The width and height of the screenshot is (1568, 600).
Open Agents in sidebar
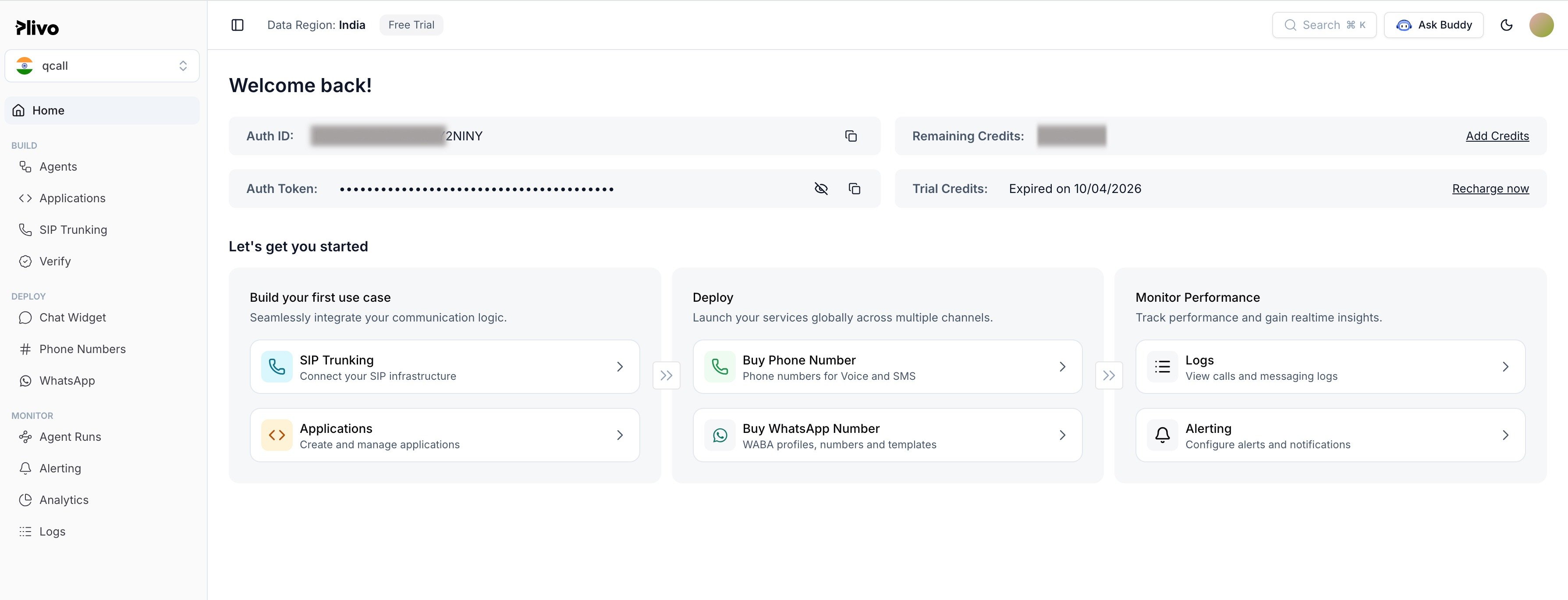coord(58,166)
